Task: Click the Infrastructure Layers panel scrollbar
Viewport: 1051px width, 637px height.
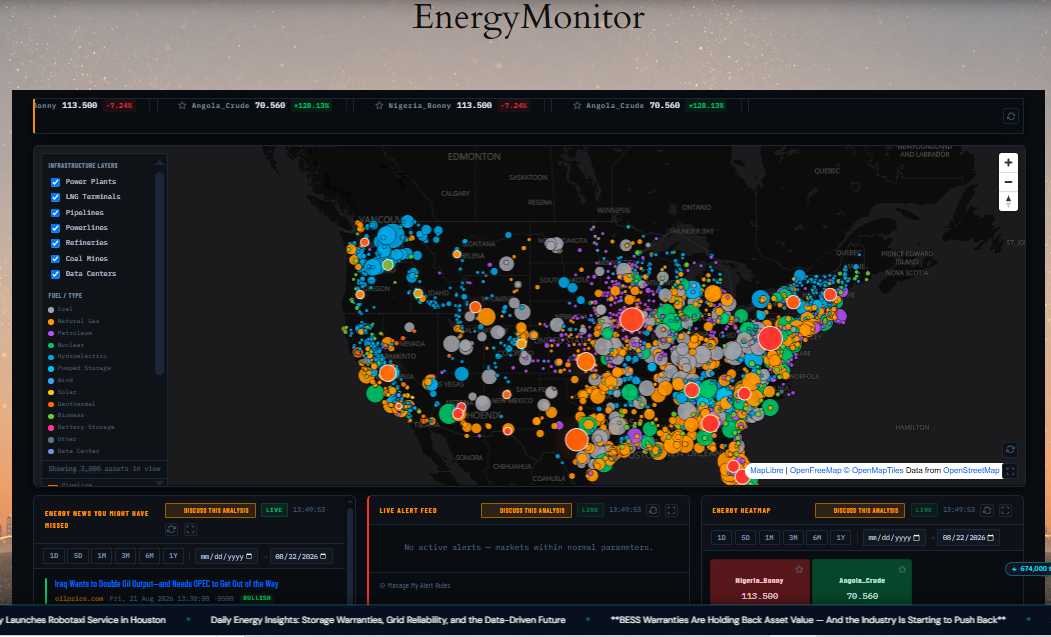Action: pyautogui.click(x=160, y=274)
